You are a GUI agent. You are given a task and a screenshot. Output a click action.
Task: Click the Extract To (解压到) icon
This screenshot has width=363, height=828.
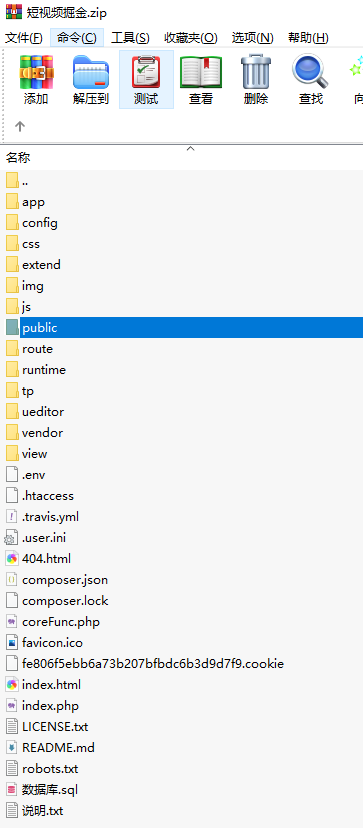[91, 72]
